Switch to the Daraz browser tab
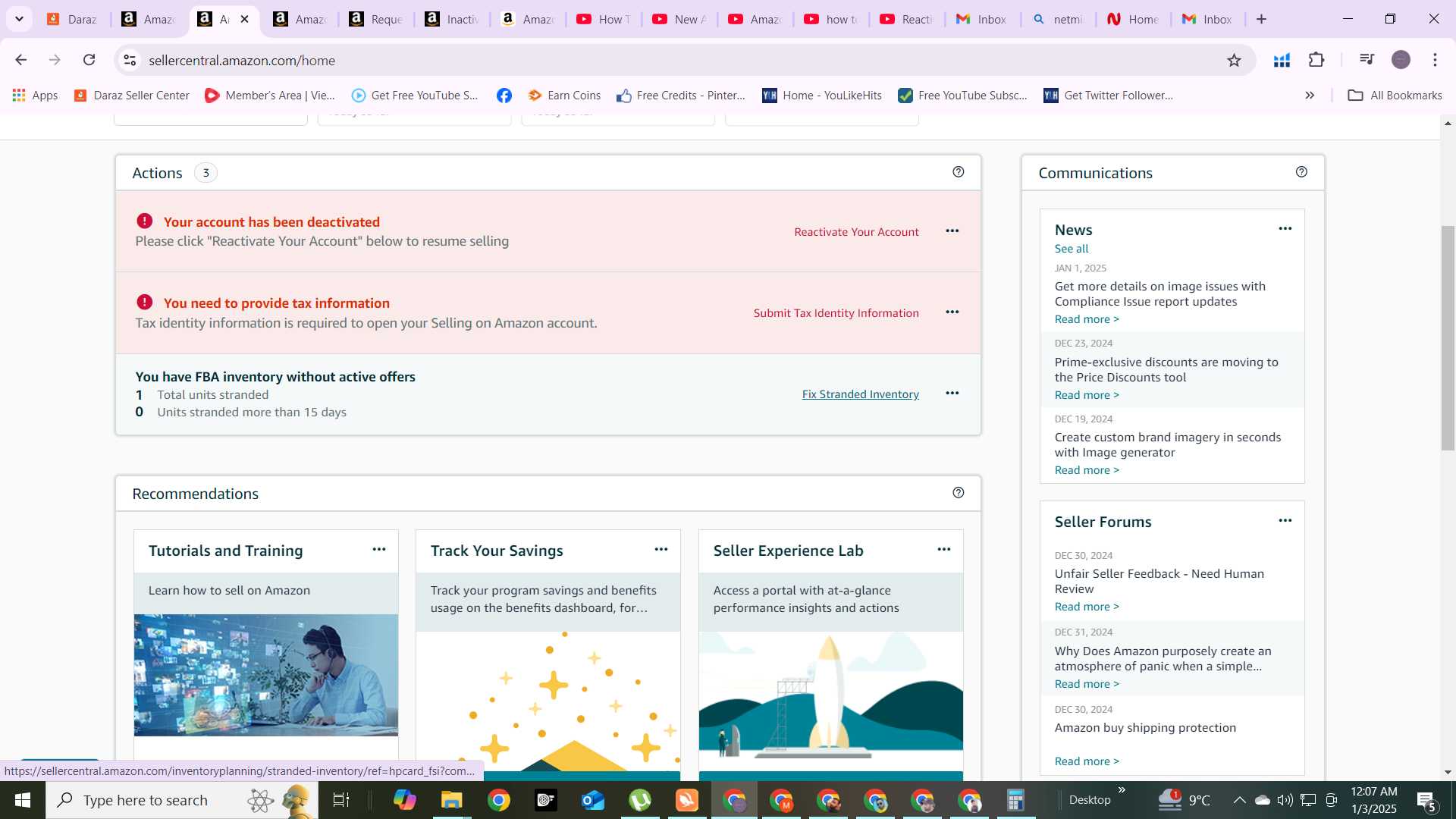The width and height of the screenshot is (1456, 819). coord(72,19)
